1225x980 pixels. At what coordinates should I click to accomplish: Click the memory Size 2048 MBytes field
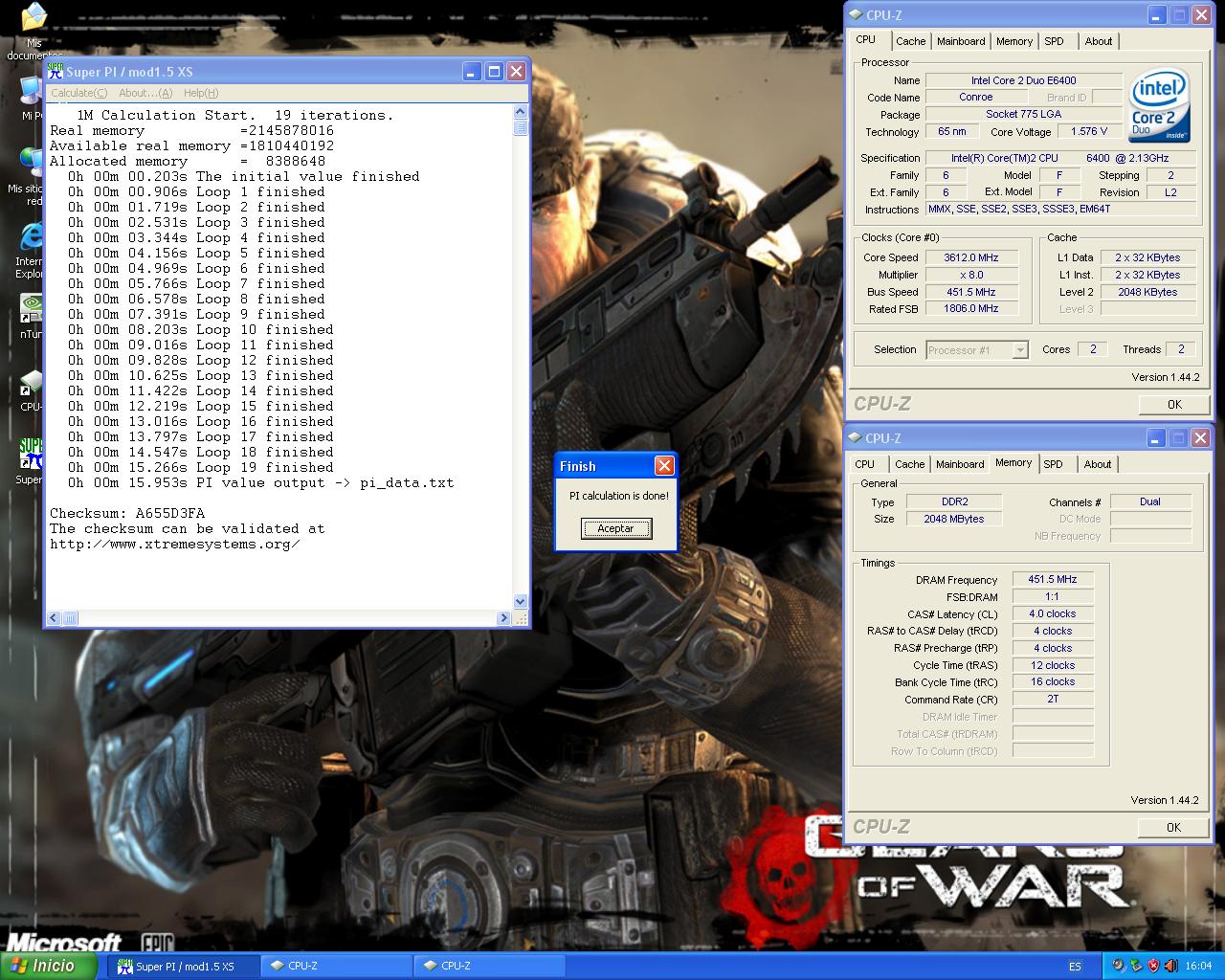pos(954,519)
